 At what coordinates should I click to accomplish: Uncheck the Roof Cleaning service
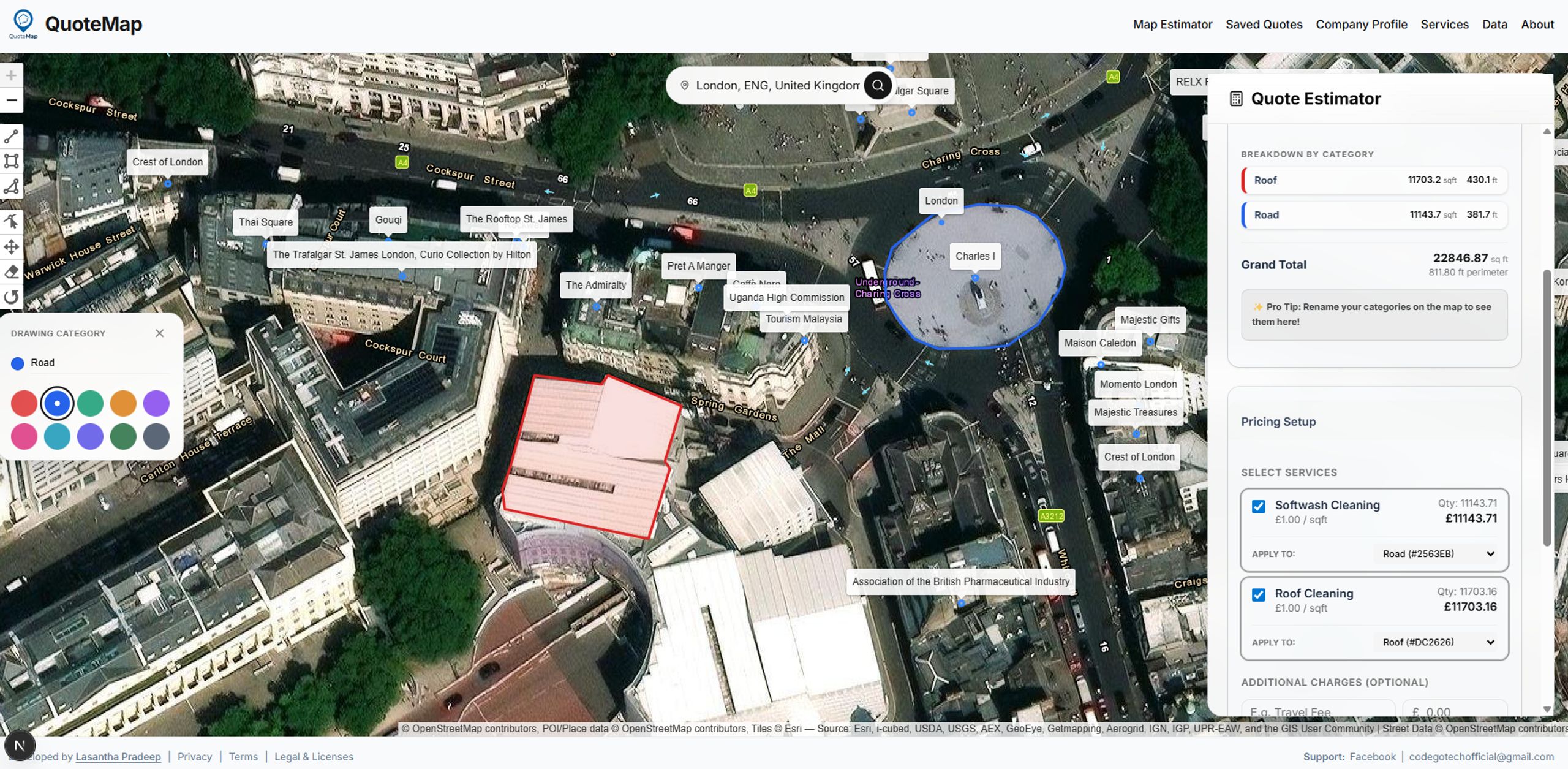pyautogui.click(x=1259, y=594)
